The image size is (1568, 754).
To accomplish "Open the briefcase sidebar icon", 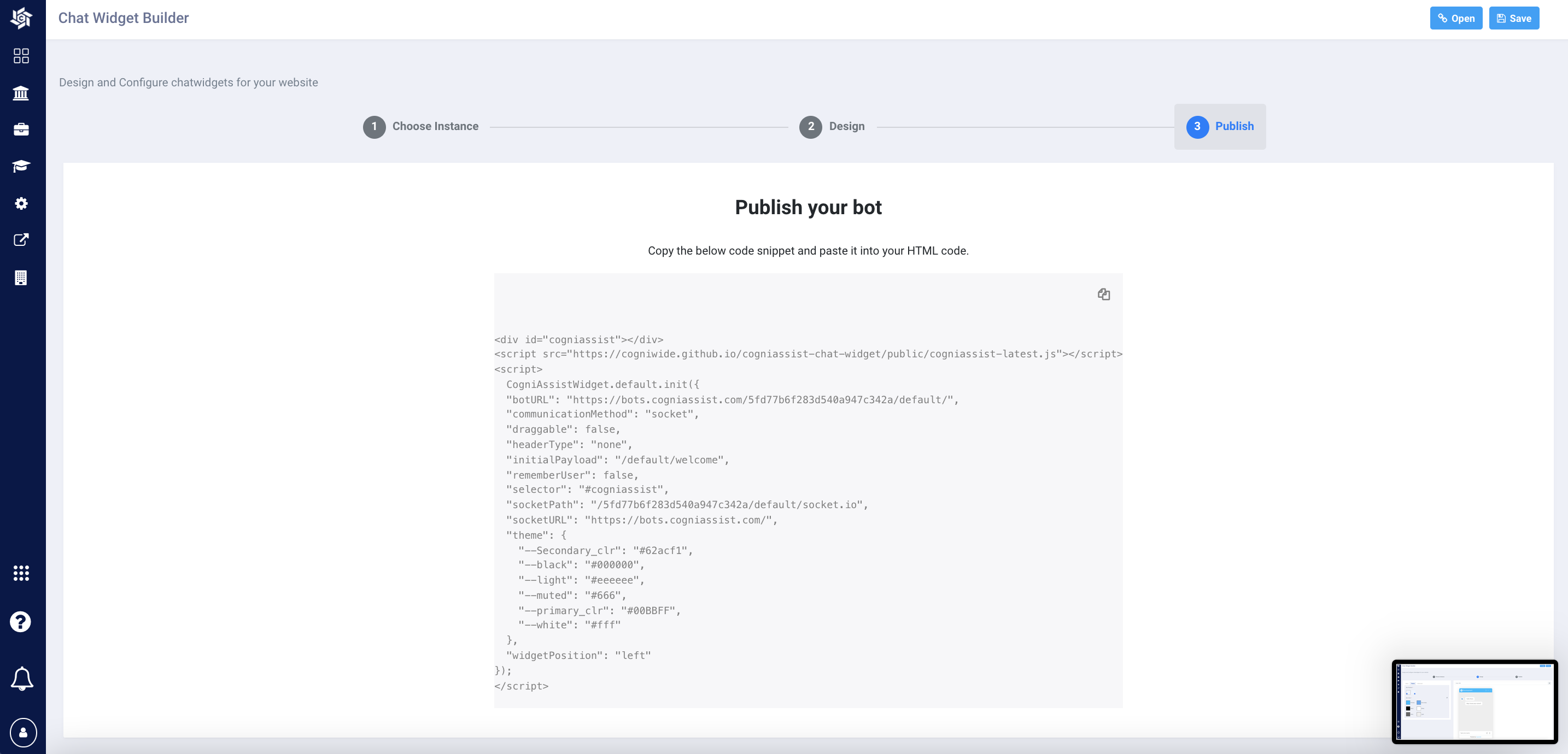I will point(21,129).
